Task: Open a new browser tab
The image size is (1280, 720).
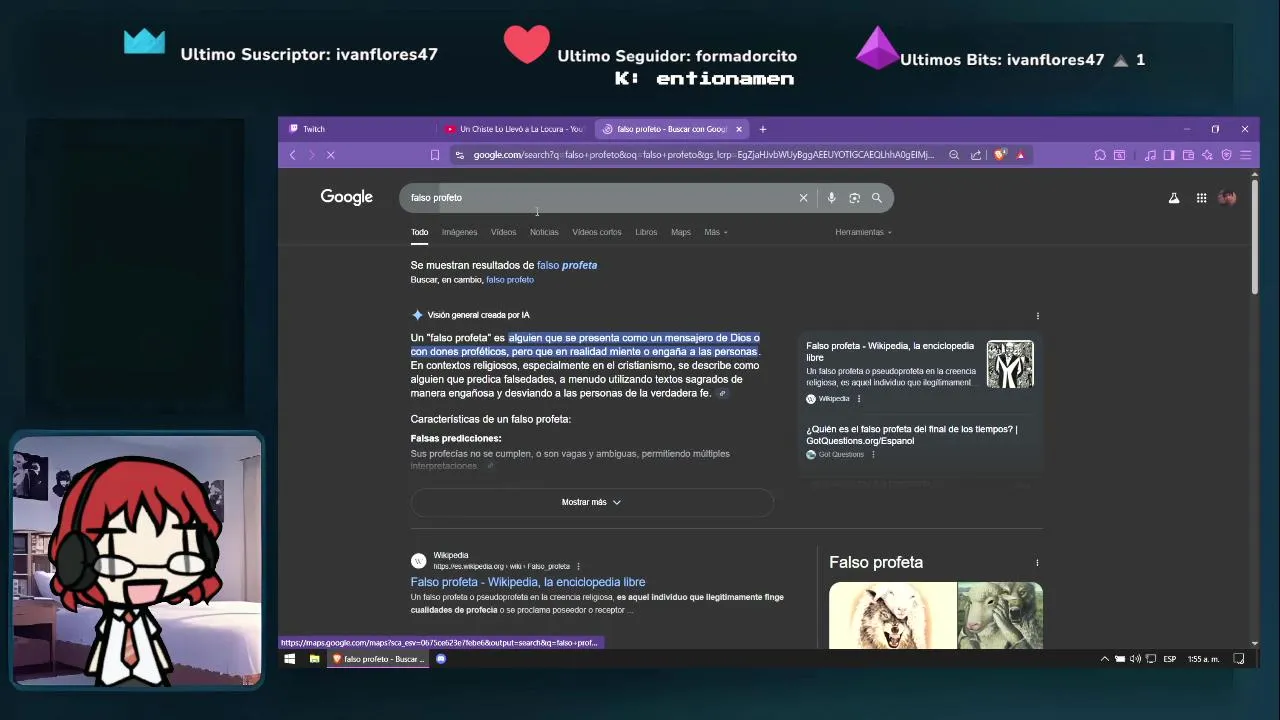Action: tap(762, 129)
